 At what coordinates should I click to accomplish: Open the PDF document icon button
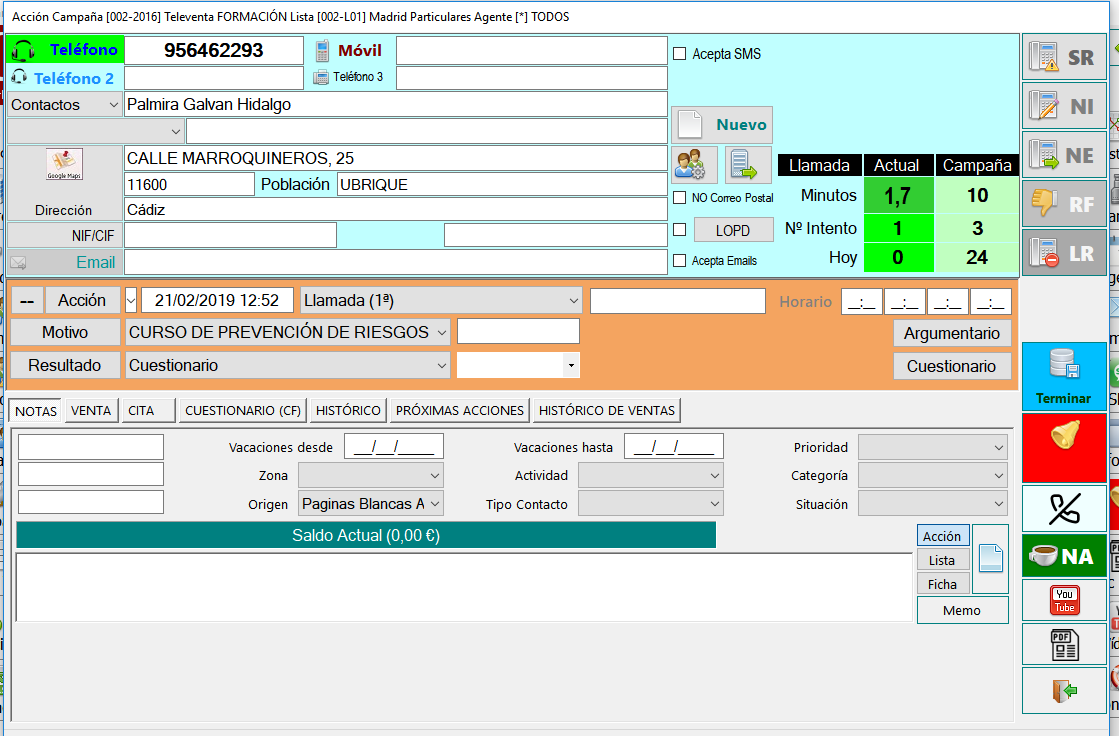click(x=1063, y=645)
